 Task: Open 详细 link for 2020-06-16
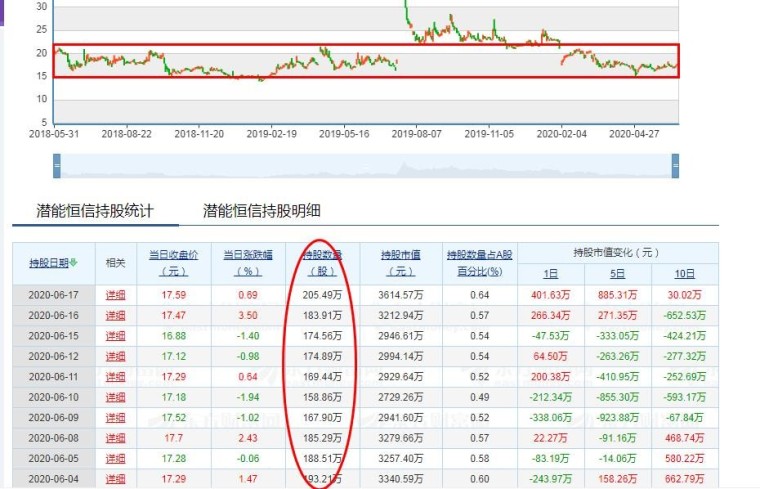coord(116,315)
